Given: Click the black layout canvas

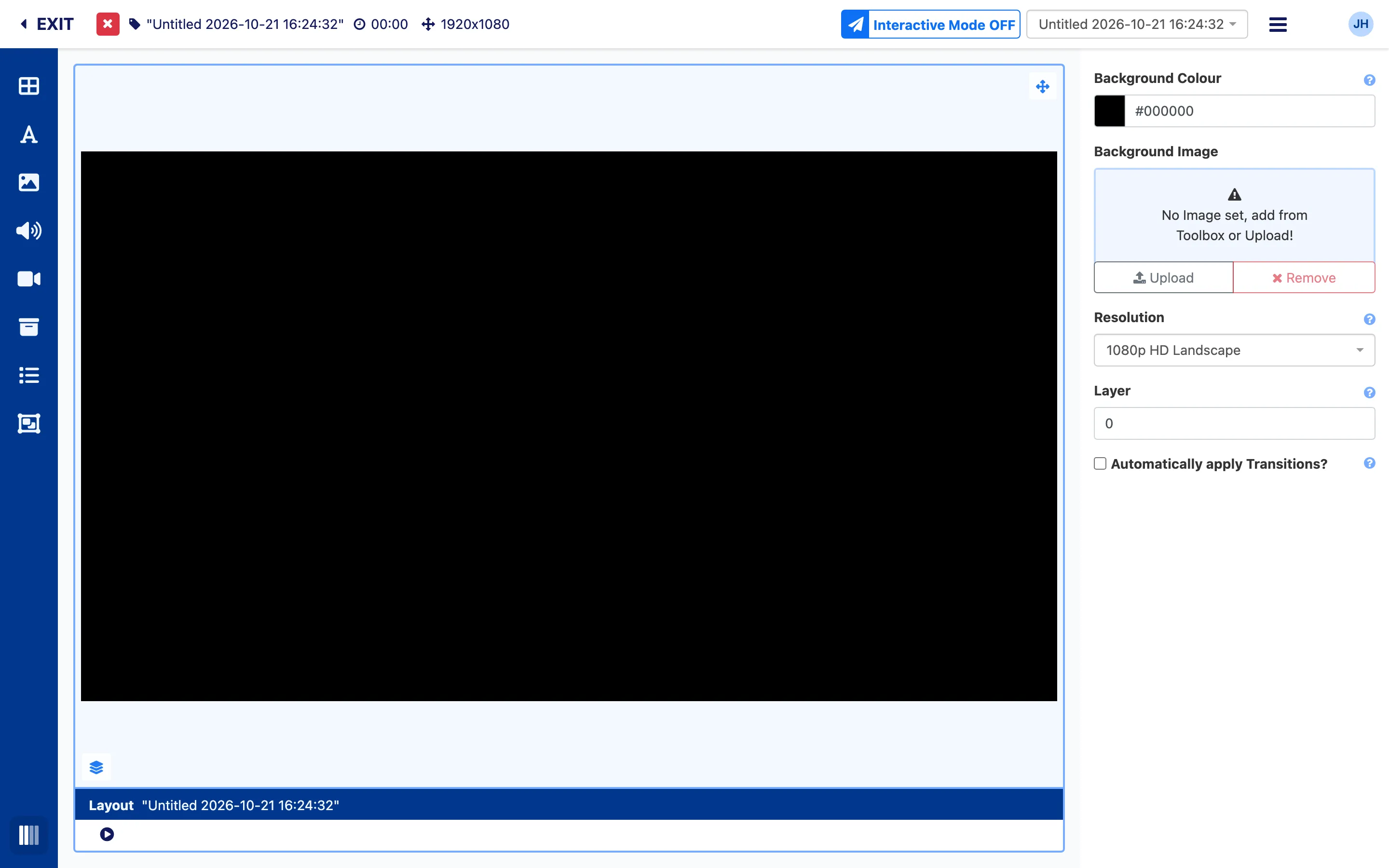Looking at the screenshot, I should tap(568, 426).
